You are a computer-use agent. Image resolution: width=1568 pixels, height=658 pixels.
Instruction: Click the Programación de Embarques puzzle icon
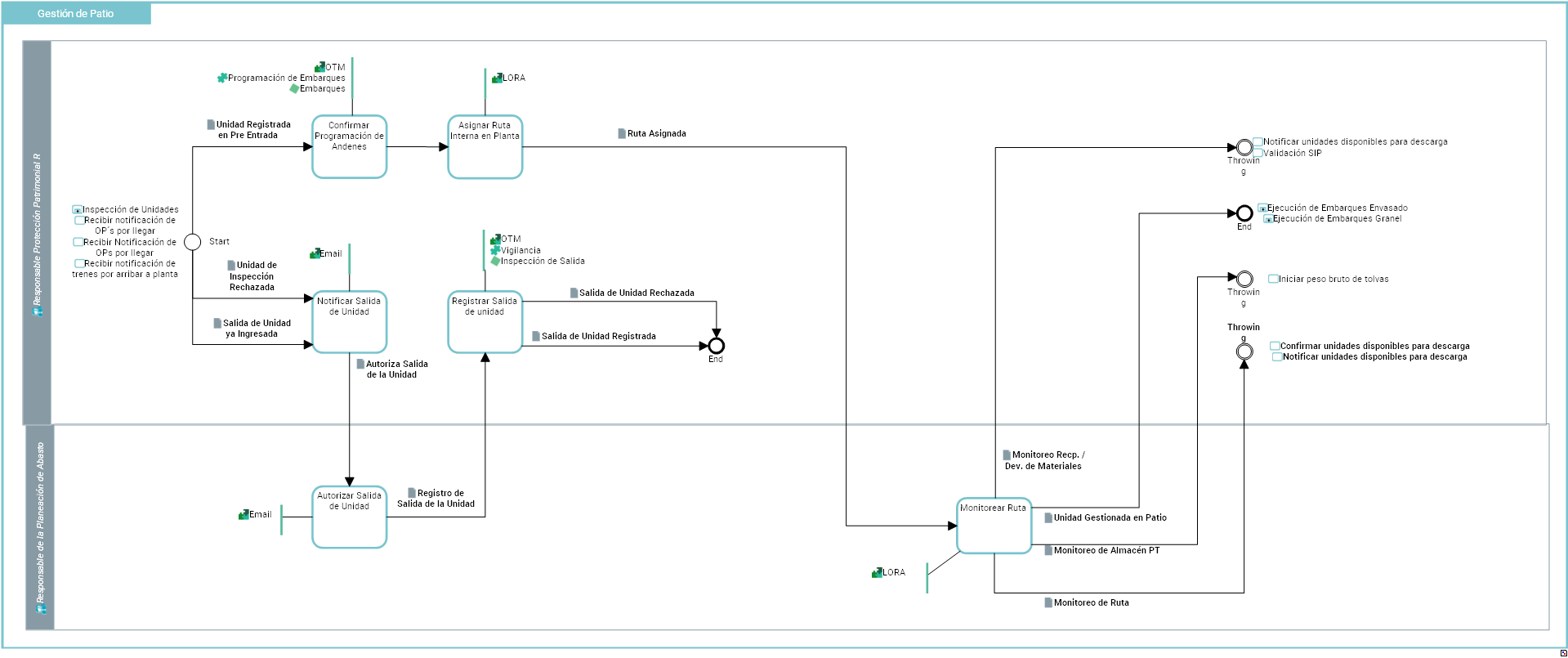(221, 78)
